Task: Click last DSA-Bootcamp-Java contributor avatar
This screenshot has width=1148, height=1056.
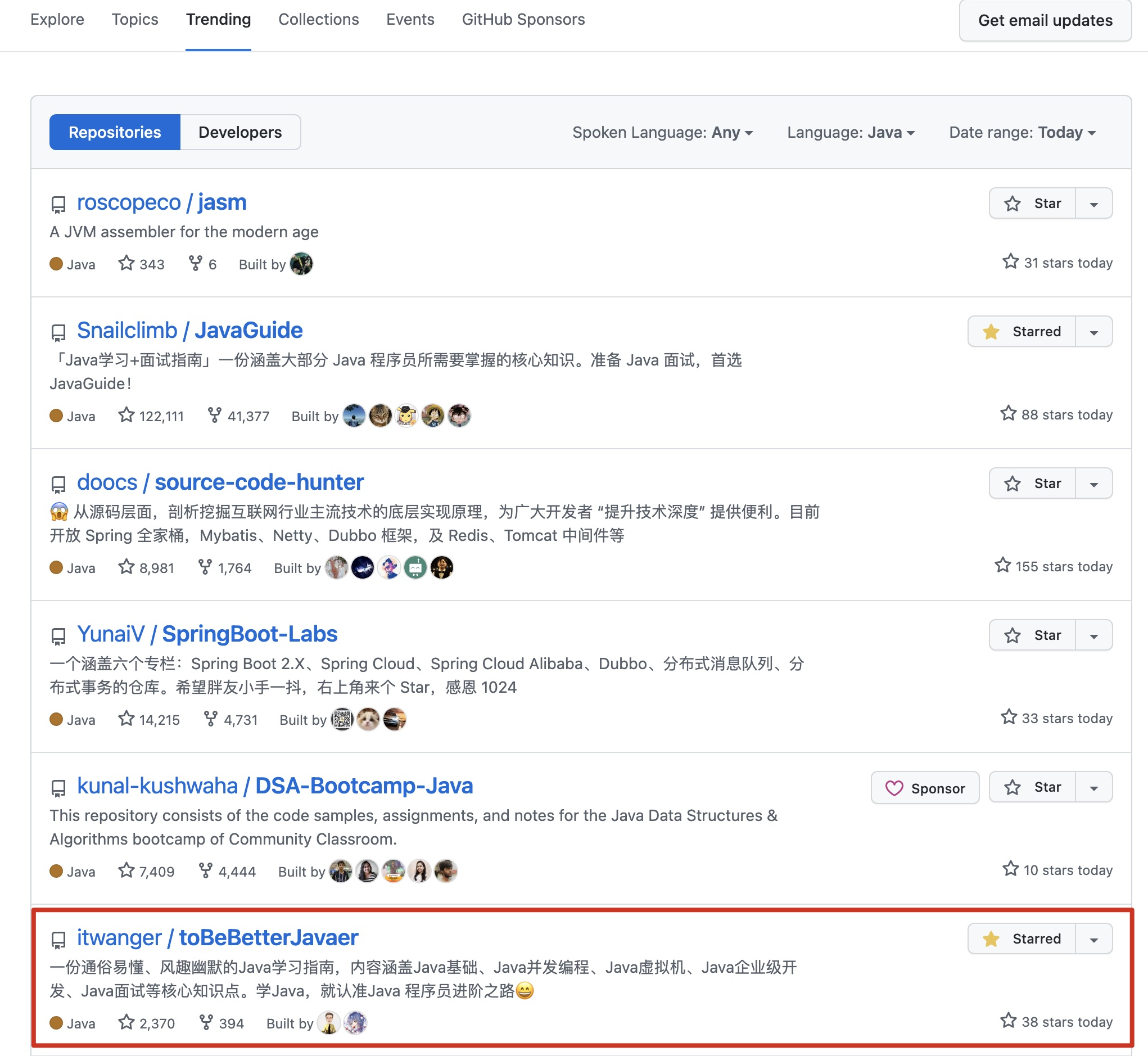Action: (446, 872)
